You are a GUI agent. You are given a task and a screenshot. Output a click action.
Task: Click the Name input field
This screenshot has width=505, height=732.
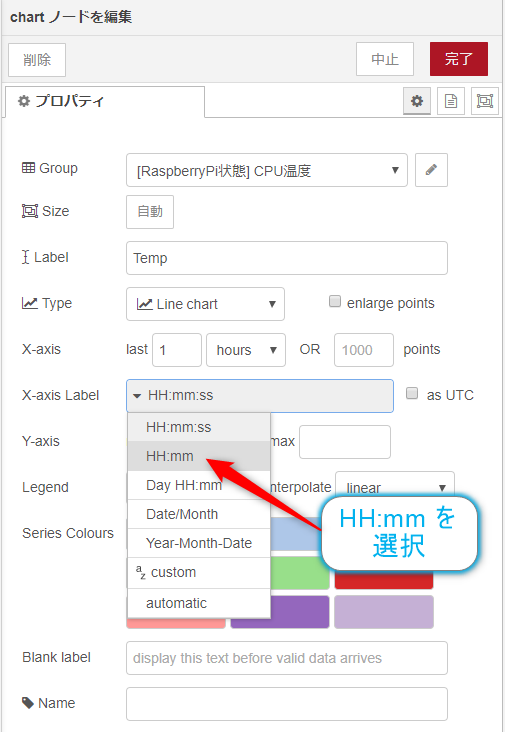coord(287,704)
